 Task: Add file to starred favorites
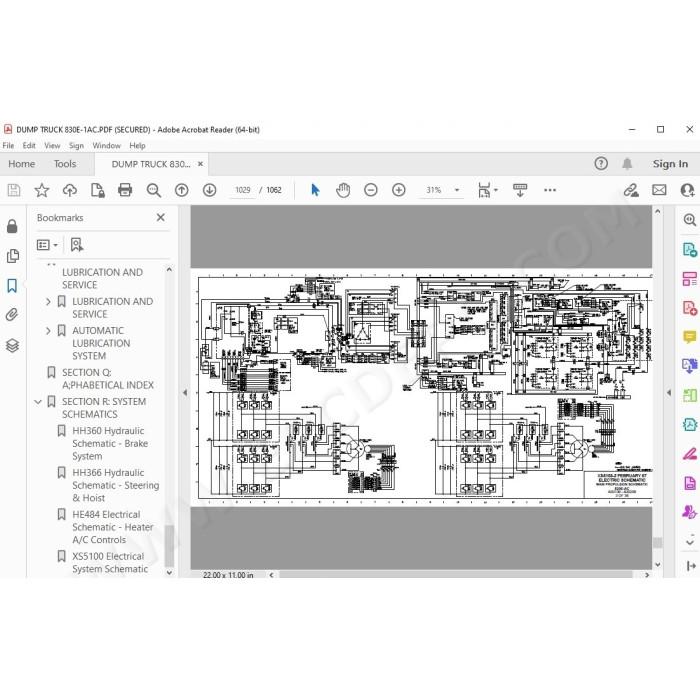click(42, 190)
